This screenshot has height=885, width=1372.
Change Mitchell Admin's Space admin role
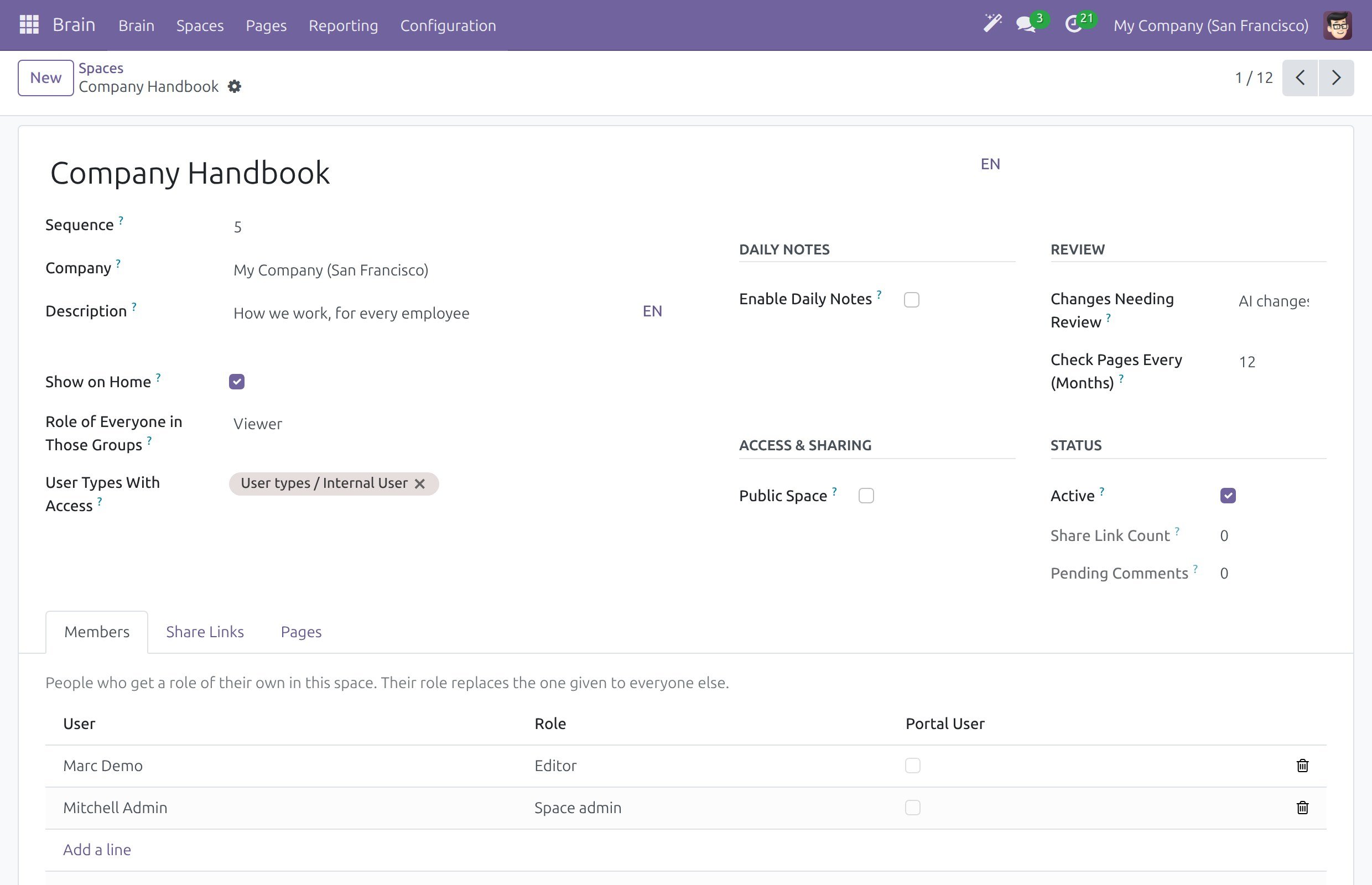click(578, 808)
